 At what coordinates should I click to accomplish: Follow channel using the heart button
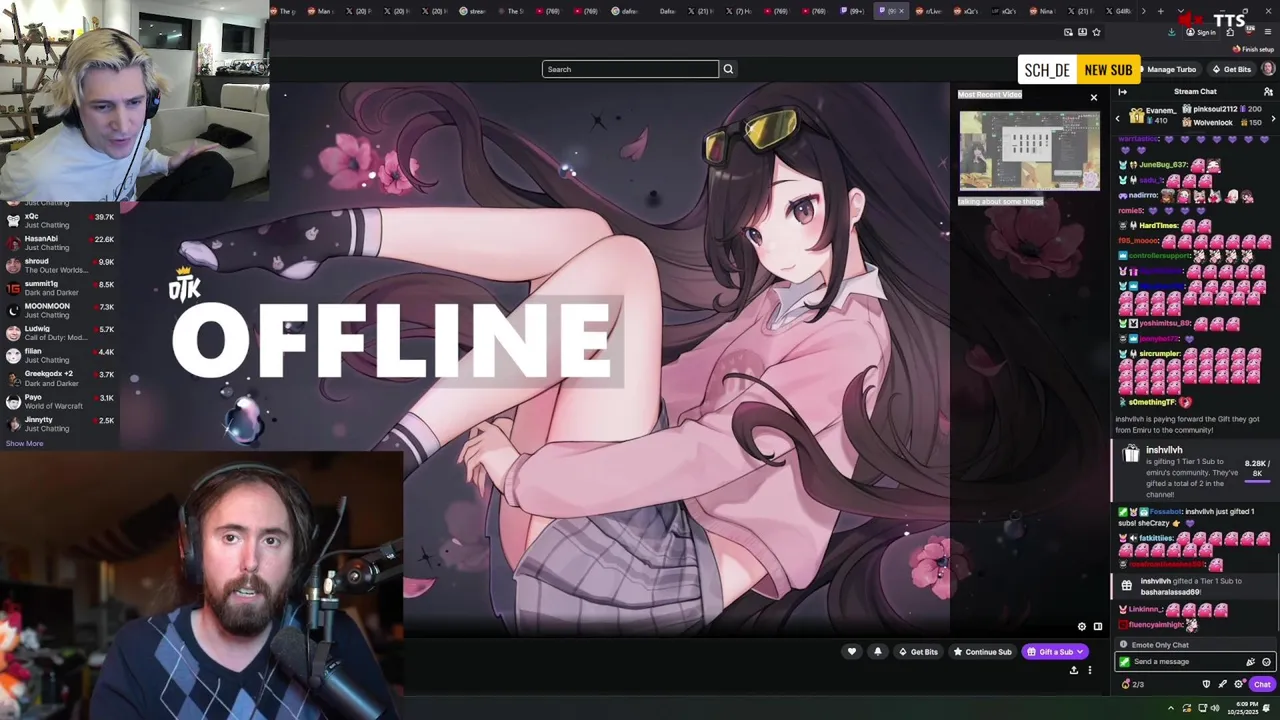pos(852,652)
